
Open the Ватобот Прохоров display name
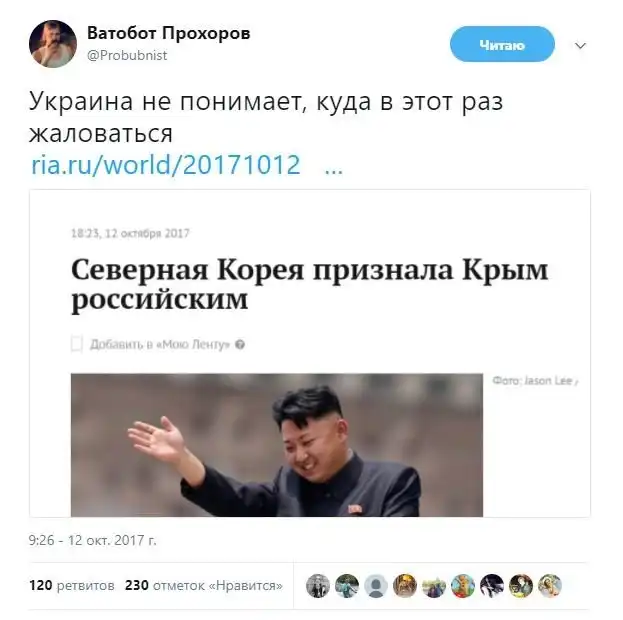pyautogui.click(x=168, y=33)
